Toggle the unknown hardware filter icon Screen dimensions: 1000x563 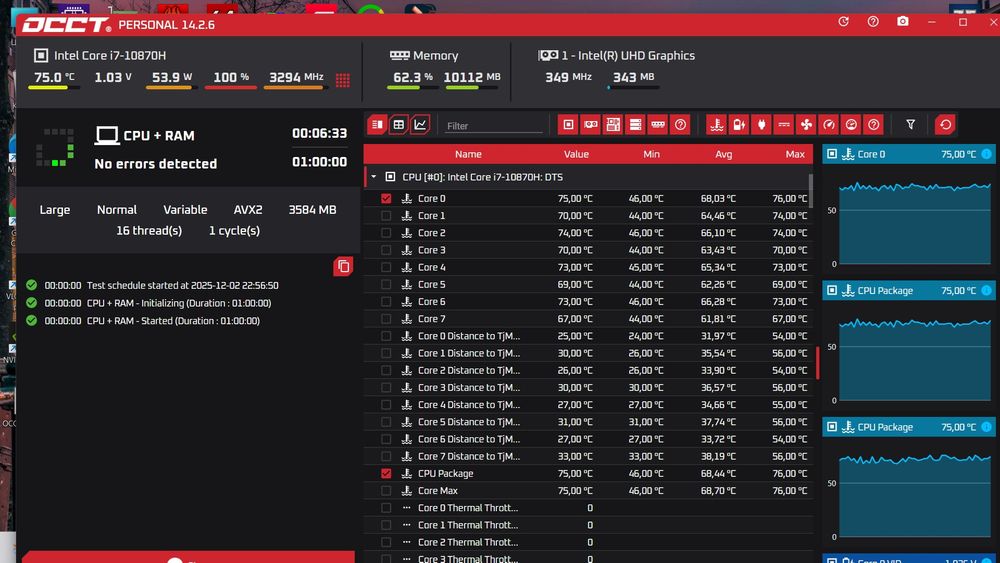[x=680, y=125]
